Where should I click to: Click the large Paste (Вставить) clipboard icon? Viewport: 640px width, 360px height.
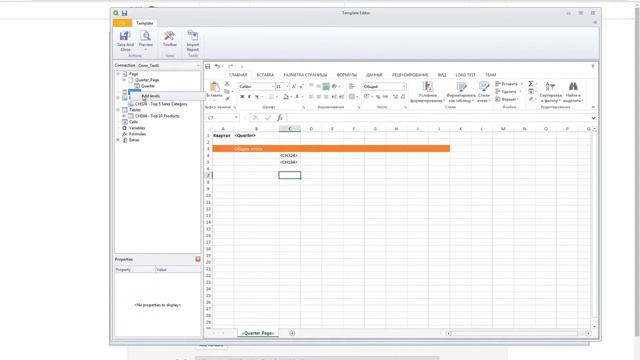pos(214,87)
